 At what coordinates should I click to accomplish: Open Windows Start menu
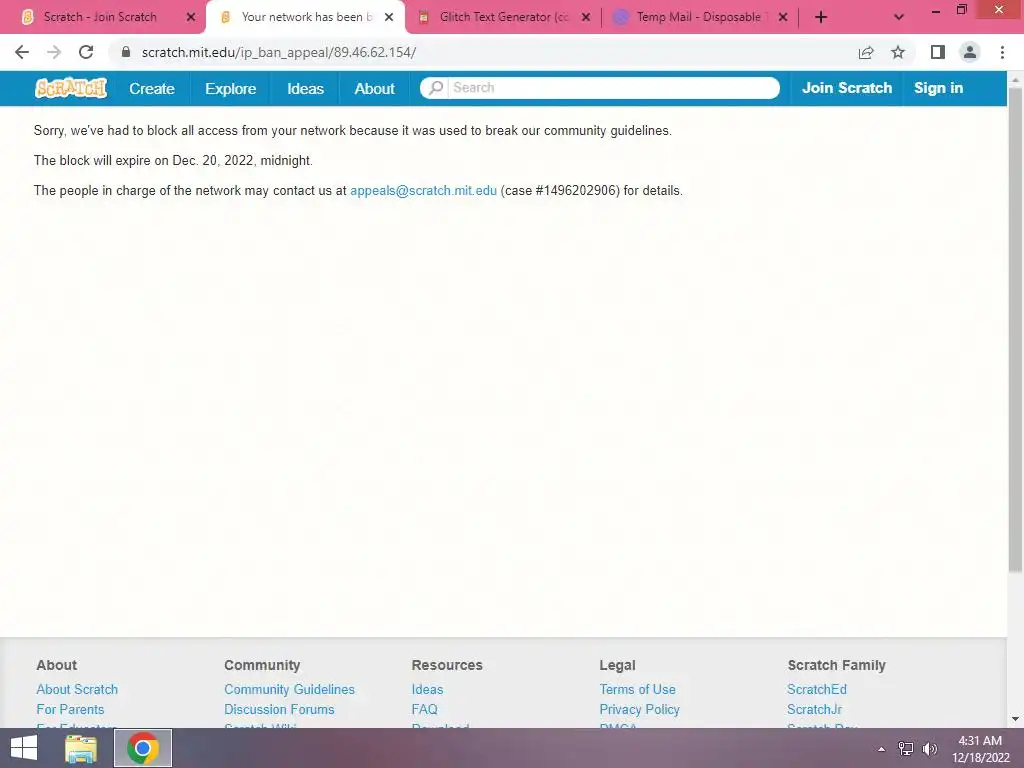[x=24, y=748]
